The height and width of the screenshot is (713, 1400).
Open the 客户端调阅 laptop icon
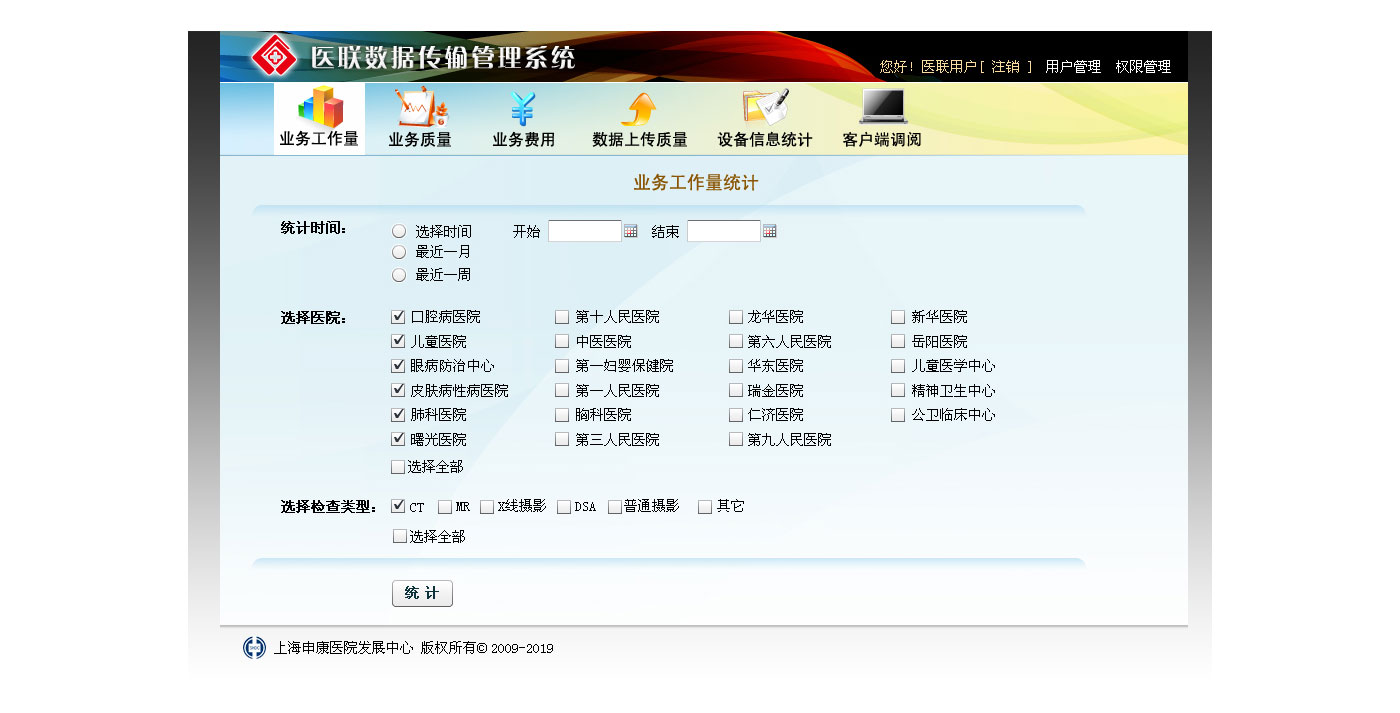(882, 106)
